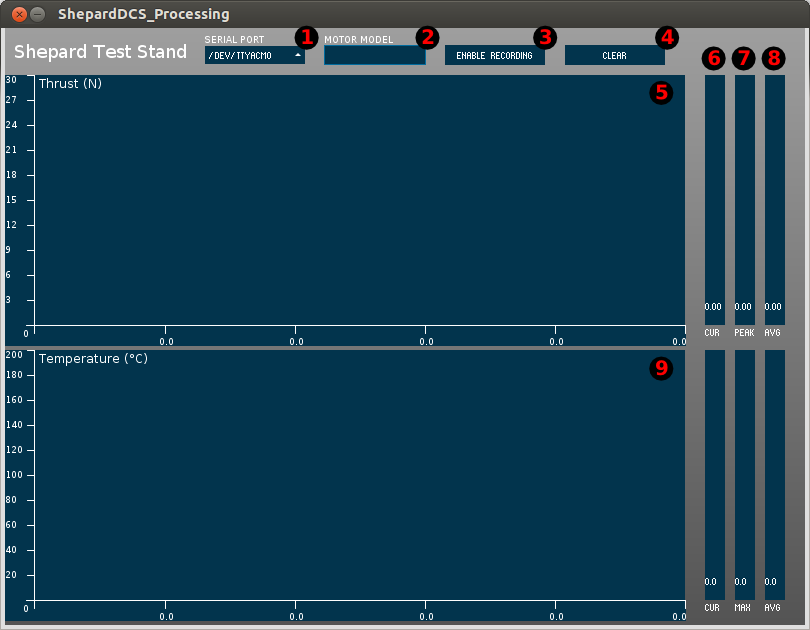Open the Serial Port dropdown
The height and width of the screenshot is (630, 810).
(254, 56)
